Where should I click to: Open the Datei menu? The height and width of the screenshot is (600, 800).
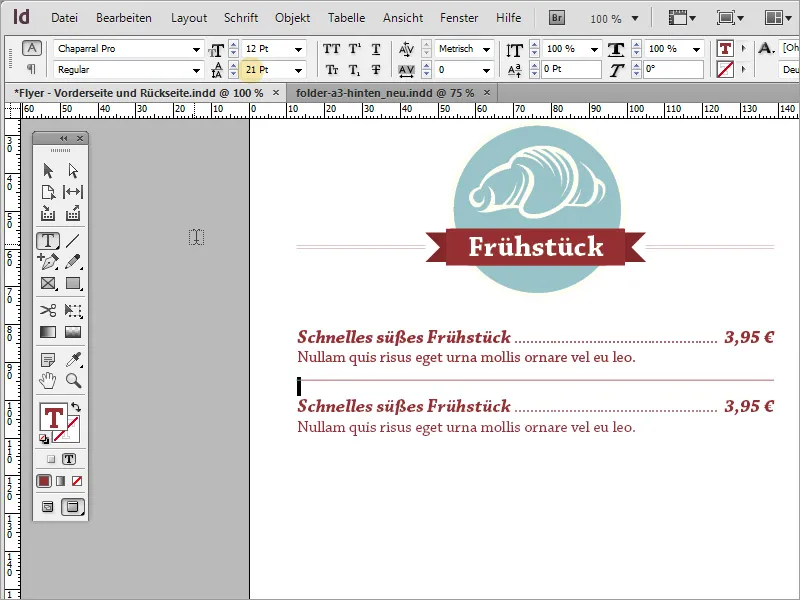pyautogui.click(x=64, y=18)
